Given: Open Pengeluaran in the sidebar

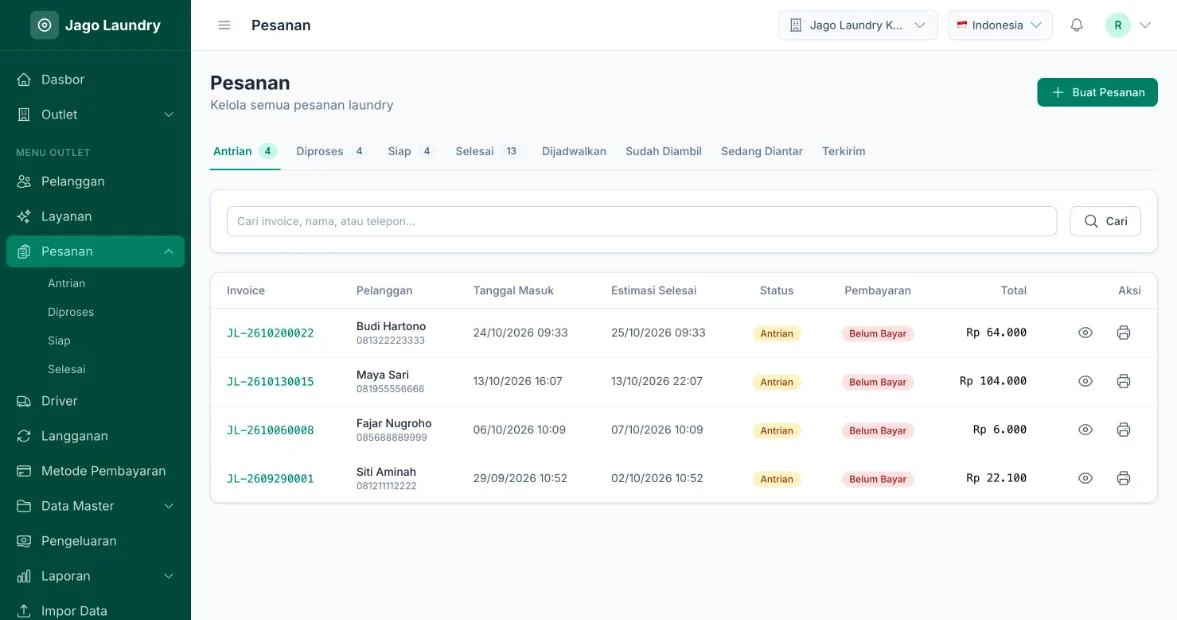Looking at the screenshot, I should [x=95, y=541].
